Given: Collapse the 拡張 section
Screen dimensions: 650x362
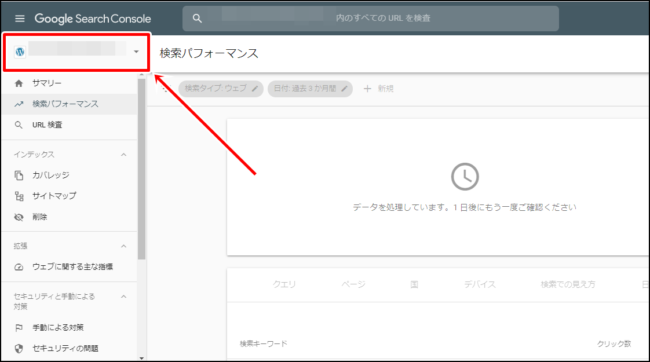Looking at the screenshot, I should [x=124, y=246].
